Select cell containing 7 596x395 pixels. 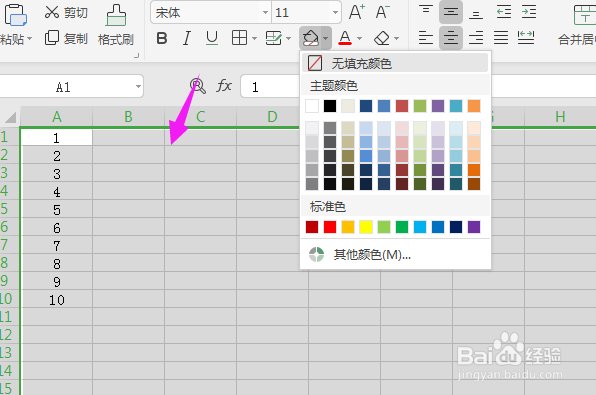click(56, 245)
